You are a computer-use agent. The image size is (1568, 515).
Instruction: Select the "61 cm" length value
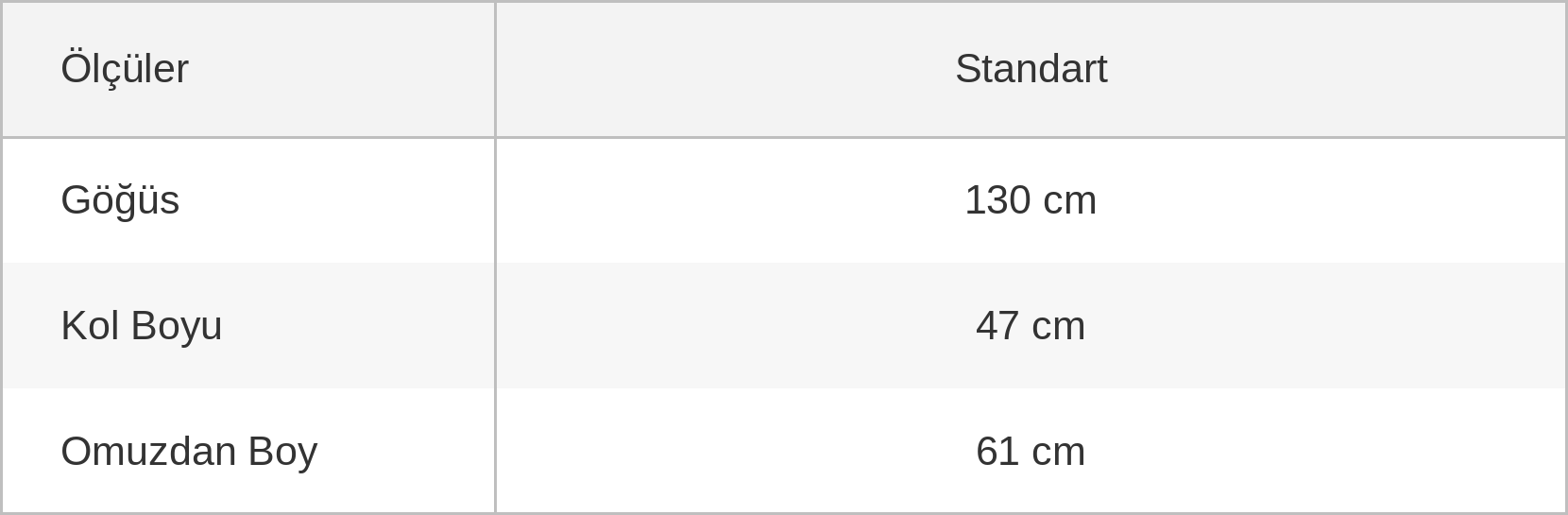click(1031, 452)
